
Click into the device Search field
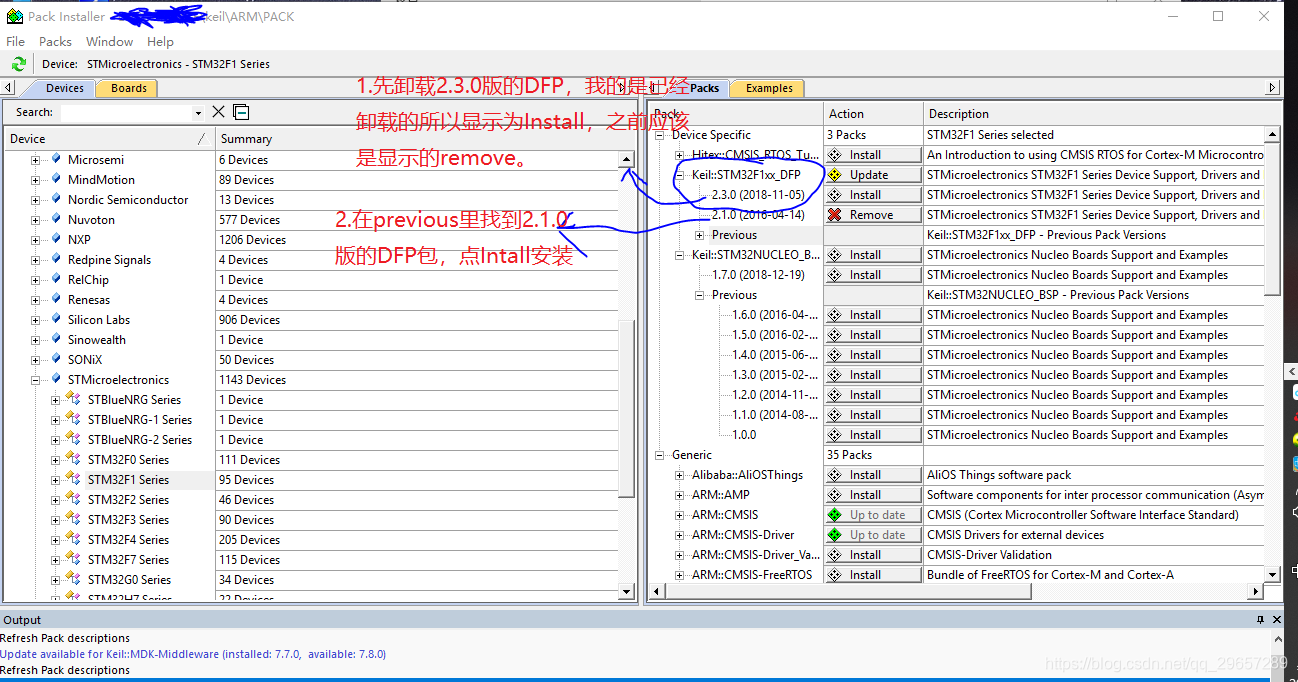coord(125,113)
